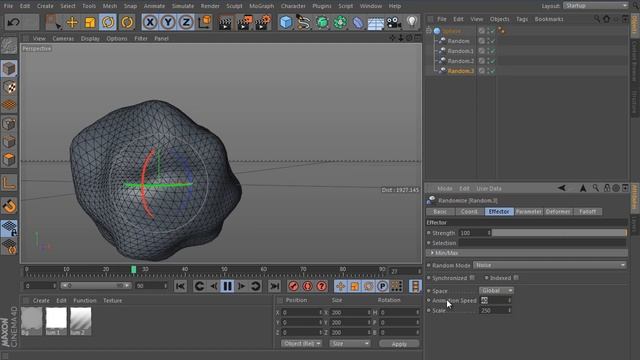The width and height of the screenshot is (640, 360).
Task: Click the Apply button
Action: 399,344
